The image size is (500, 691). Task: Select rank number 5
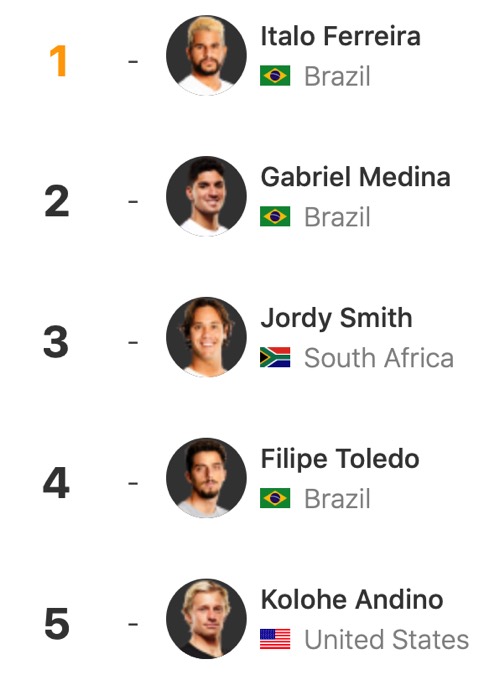click(57, 624)
